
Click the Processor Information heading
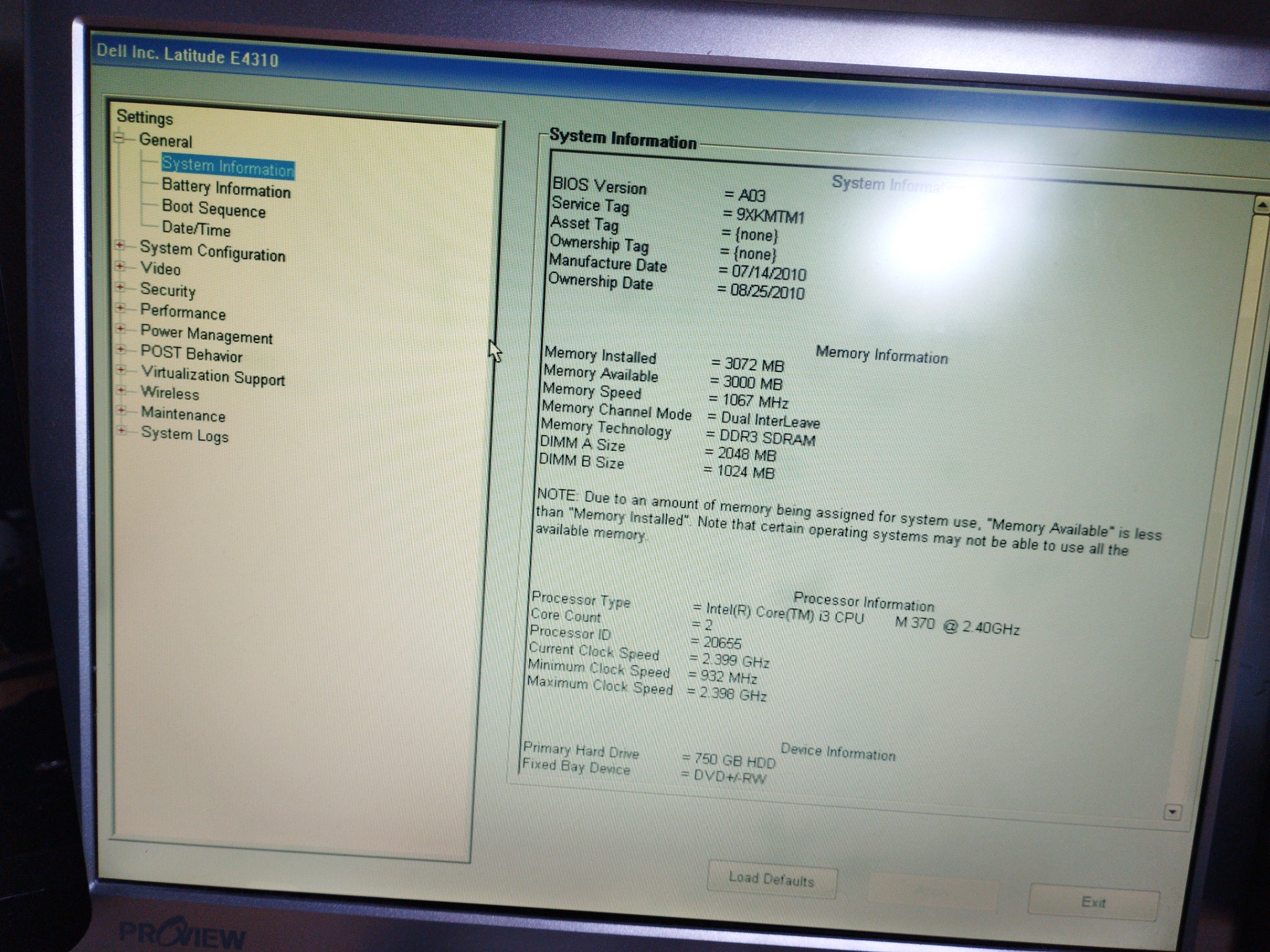(863, 602)
